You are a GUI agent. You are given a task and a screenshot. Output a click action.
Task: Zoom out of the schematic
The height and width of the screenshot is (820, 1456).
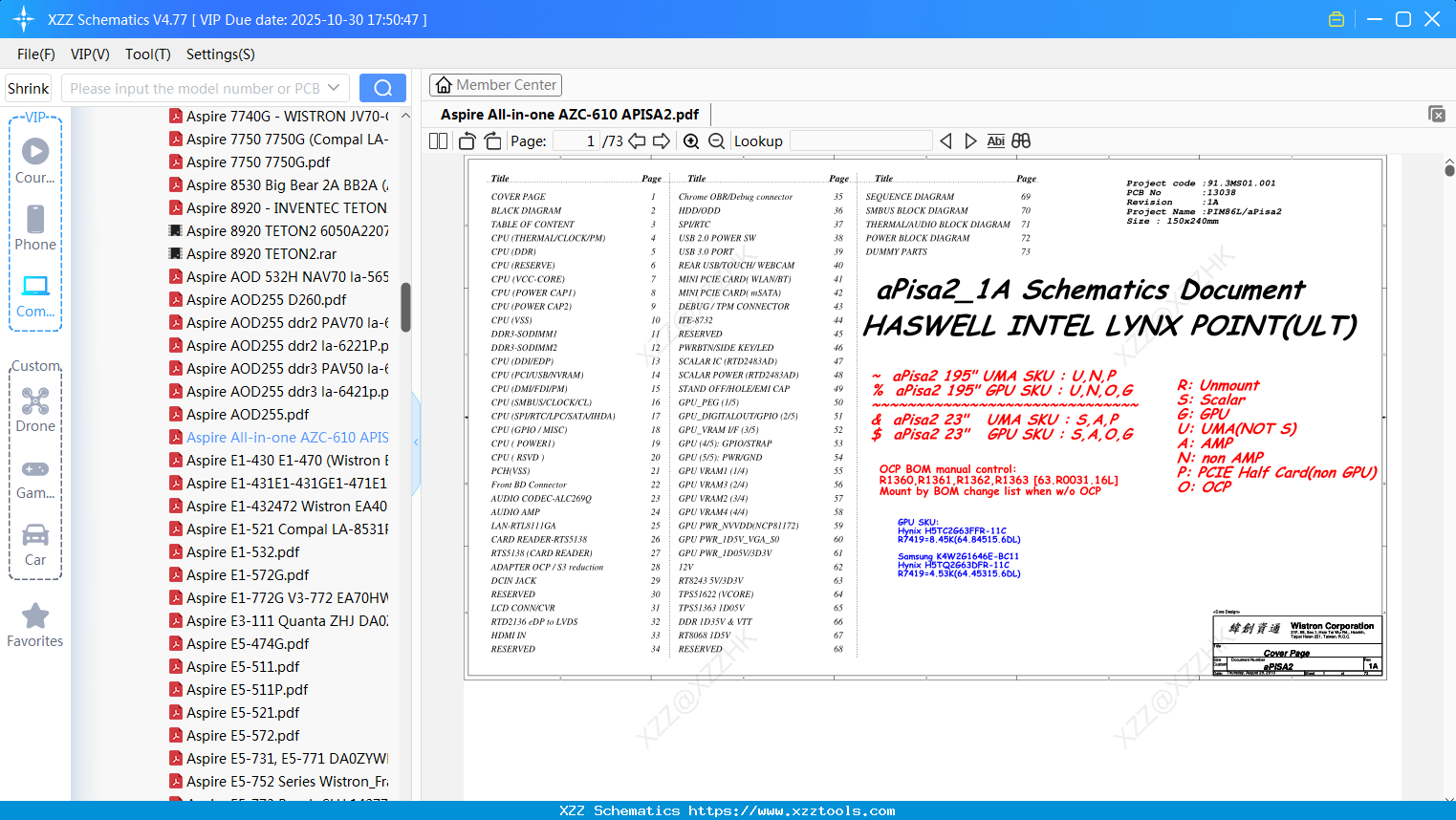(x=716, y=141)
